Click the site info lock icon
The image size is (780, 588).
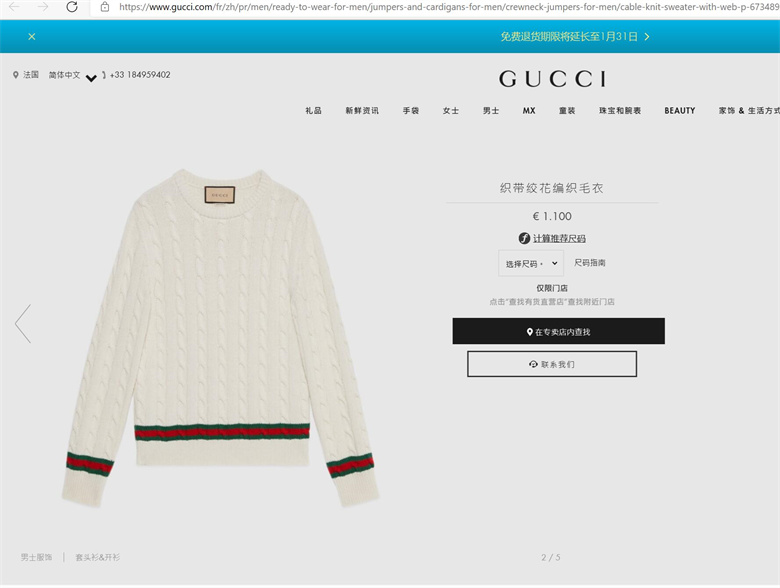click(104, 7)
